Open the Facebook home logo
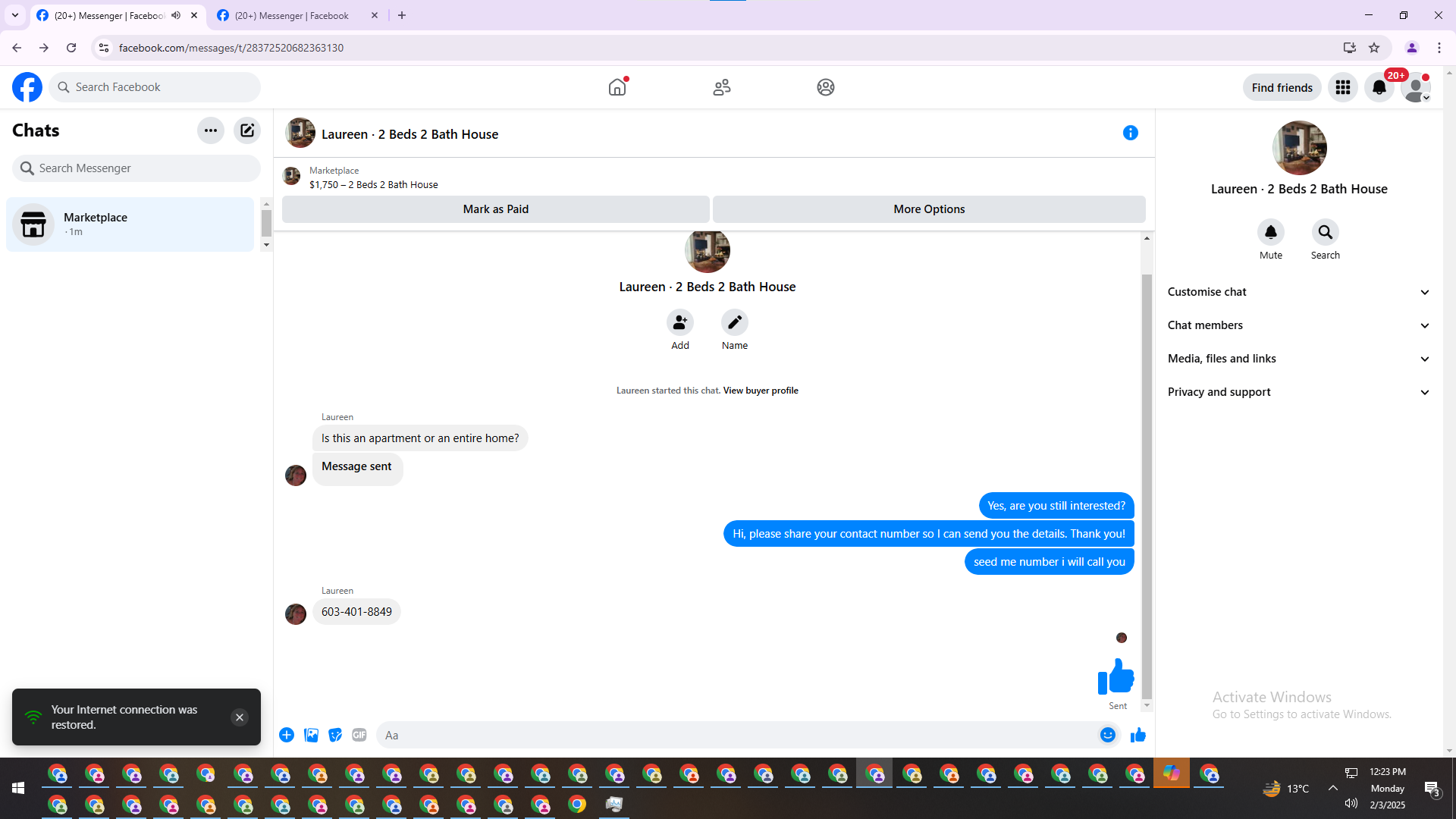 coord(27,87)
